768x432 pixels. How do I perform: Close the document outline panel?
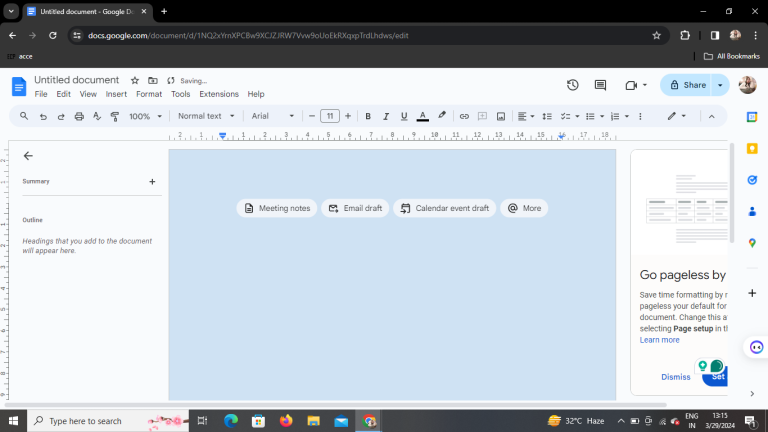(28, 156)
